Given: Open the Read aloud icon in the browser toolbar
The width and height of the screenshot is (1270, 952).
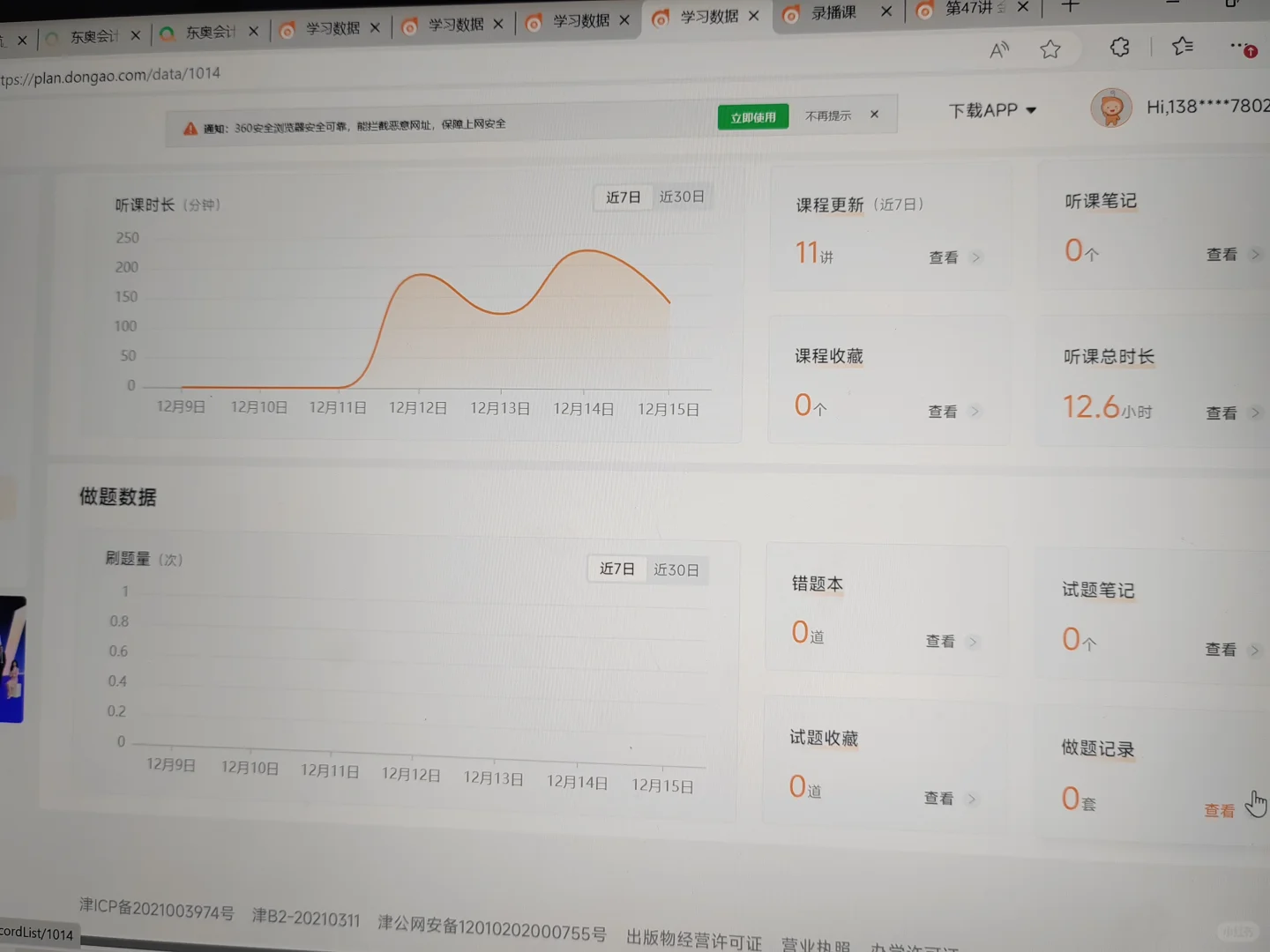Looking at the screenshot, I should [999, 50].
